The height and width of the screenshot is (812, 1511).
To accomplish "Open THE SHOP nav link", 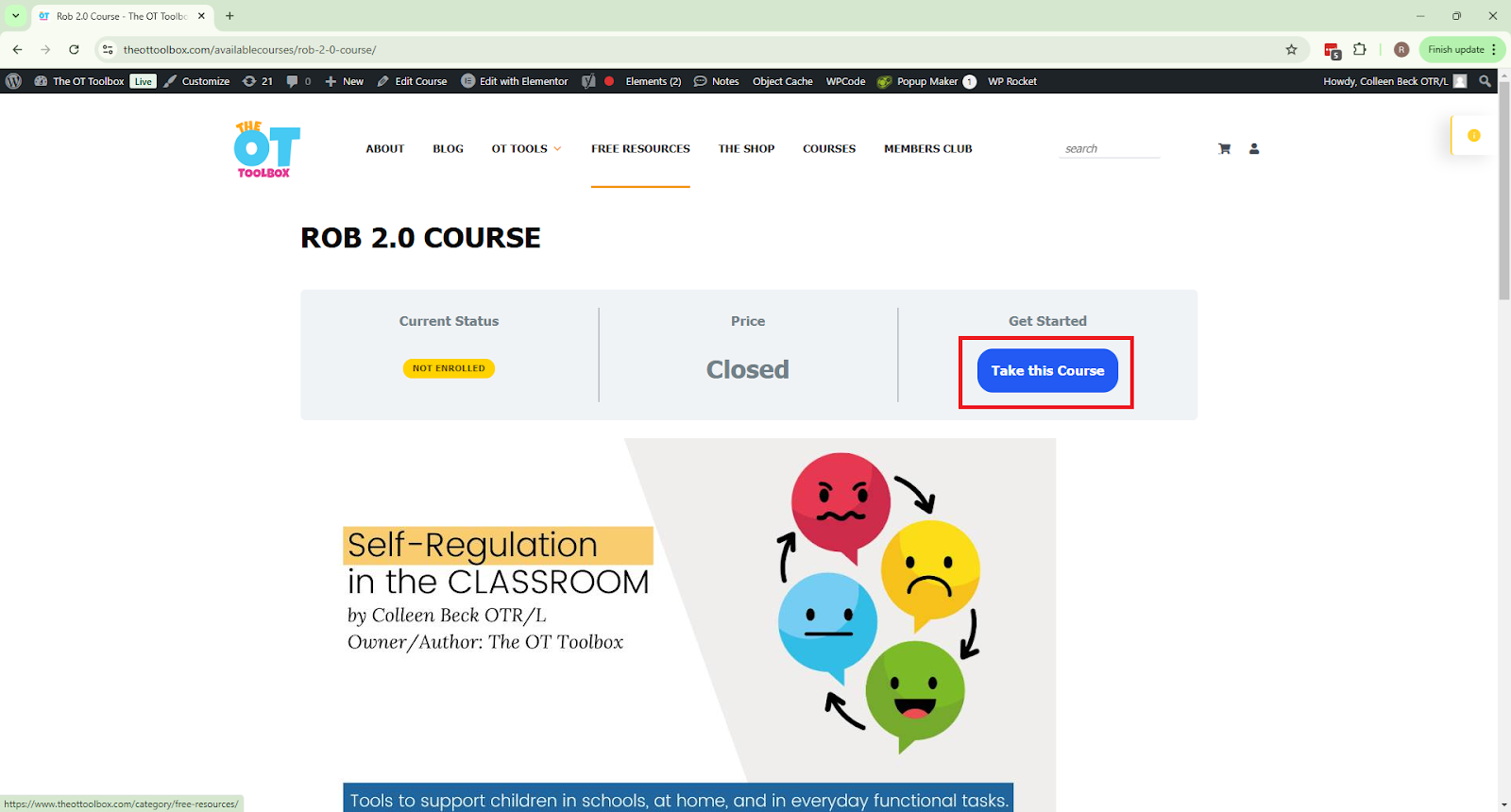I will 746,149.
